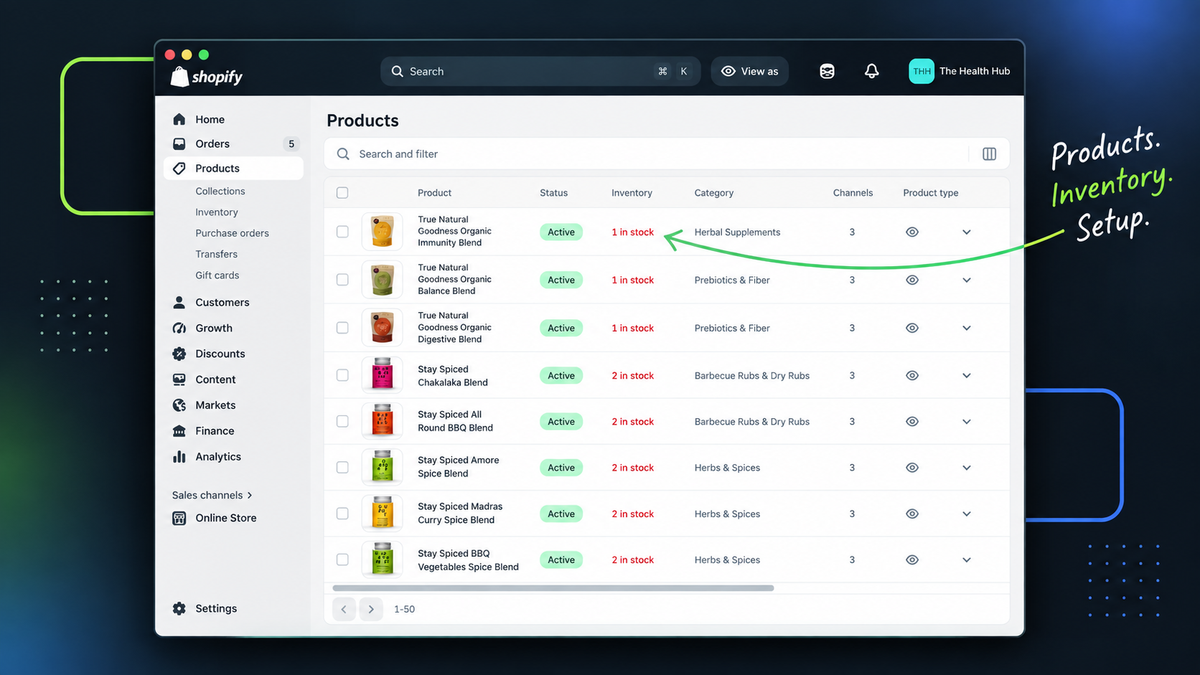Toggle the Madras Curry Spice Blend eye icon

912,514
